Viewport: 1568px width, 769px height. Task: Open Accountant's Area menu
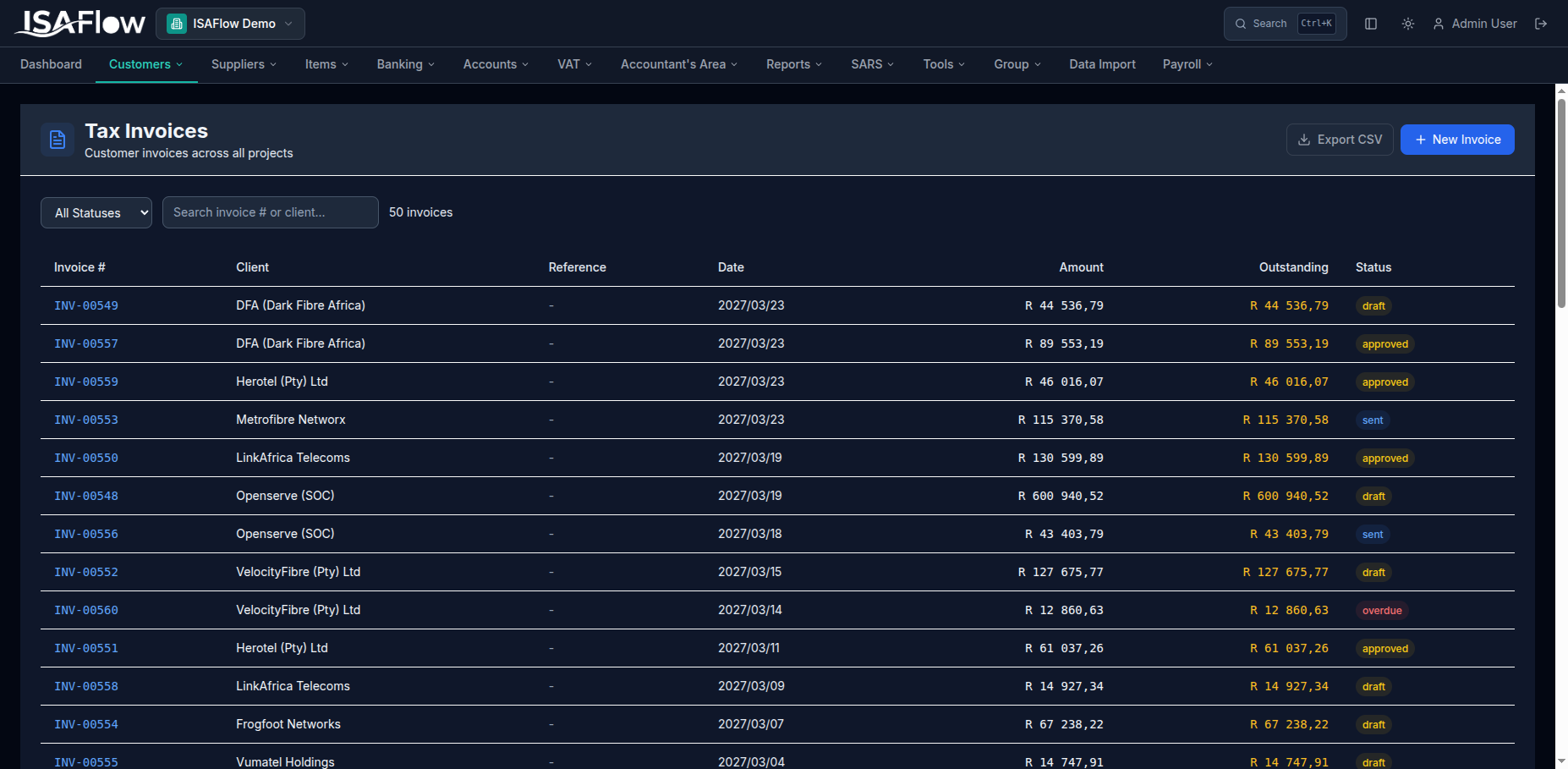[x=679, y=64]
